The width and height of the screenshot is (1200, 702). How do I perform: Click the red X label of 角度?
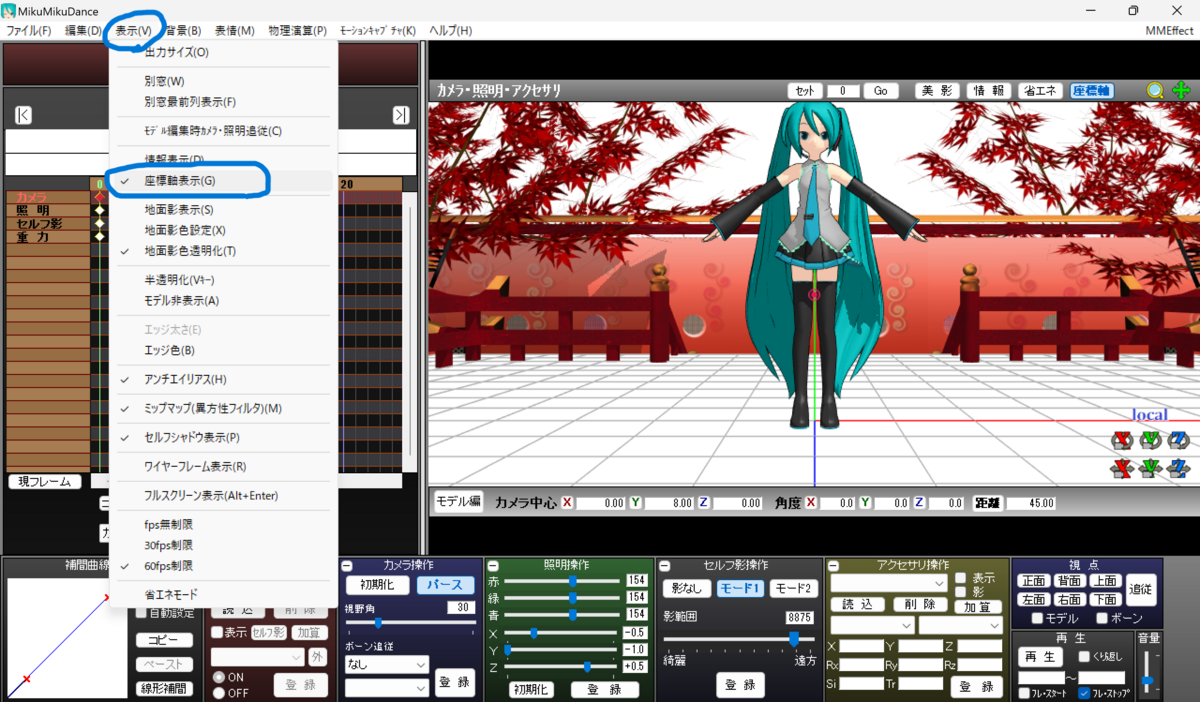pyautogui.click(x=811, y=503)
